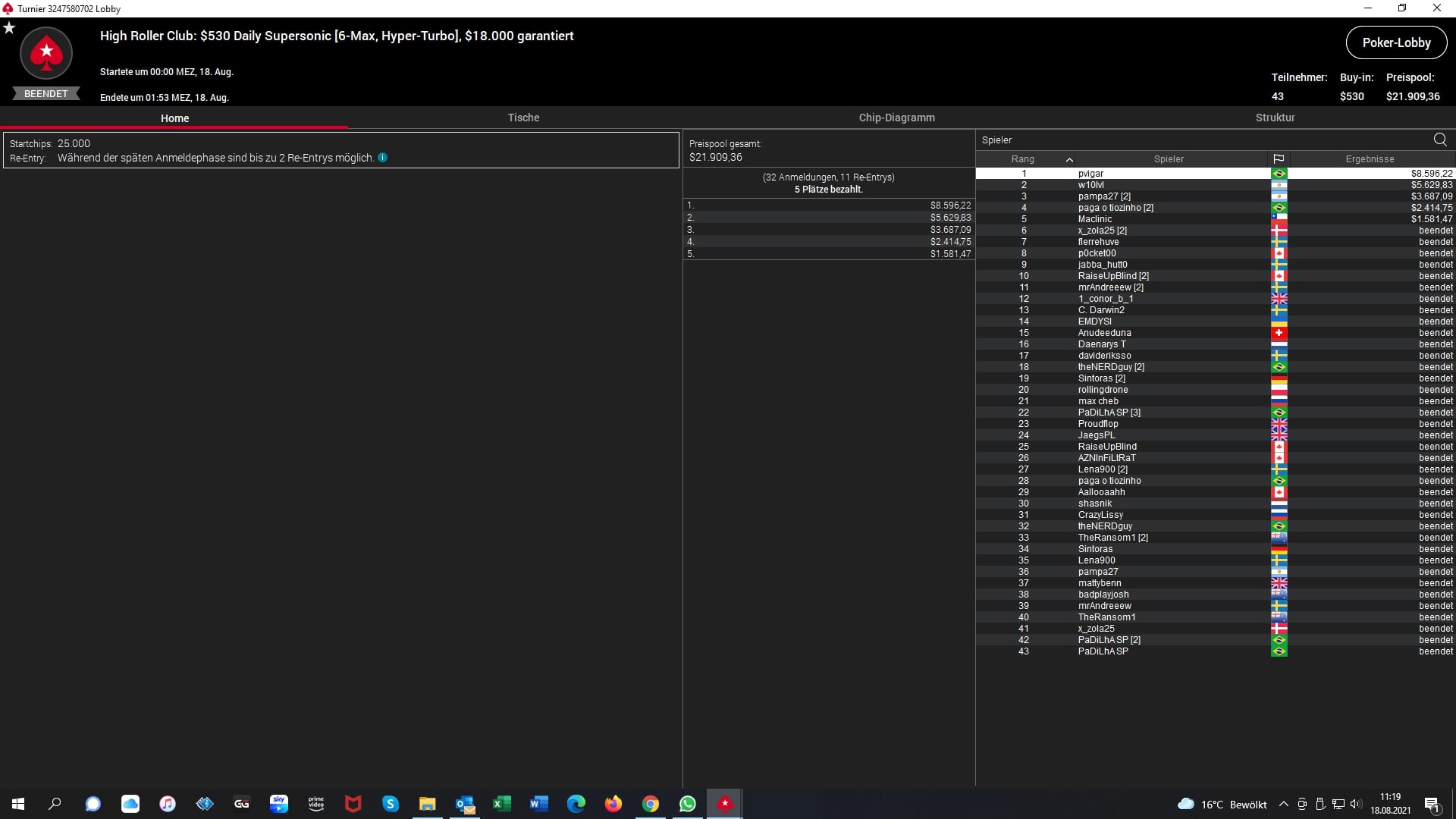Sort by Ergebnisse column header
Viewport: 1456px width, 819px height.
(1370, 159)
